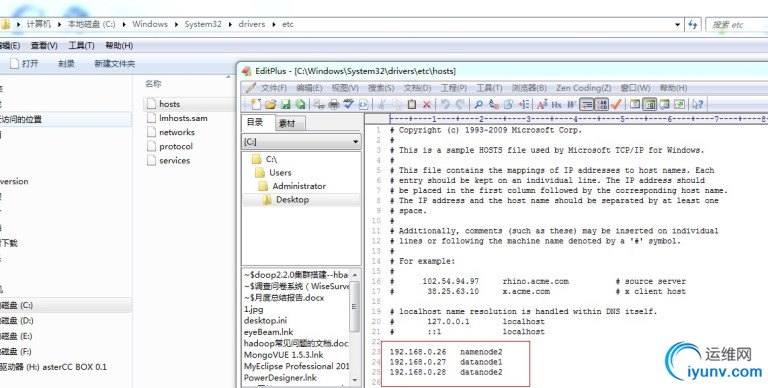This screenshot has height=388, width=768.
Task: Toggle the auto indent button
Action: (x=586, y=104)
